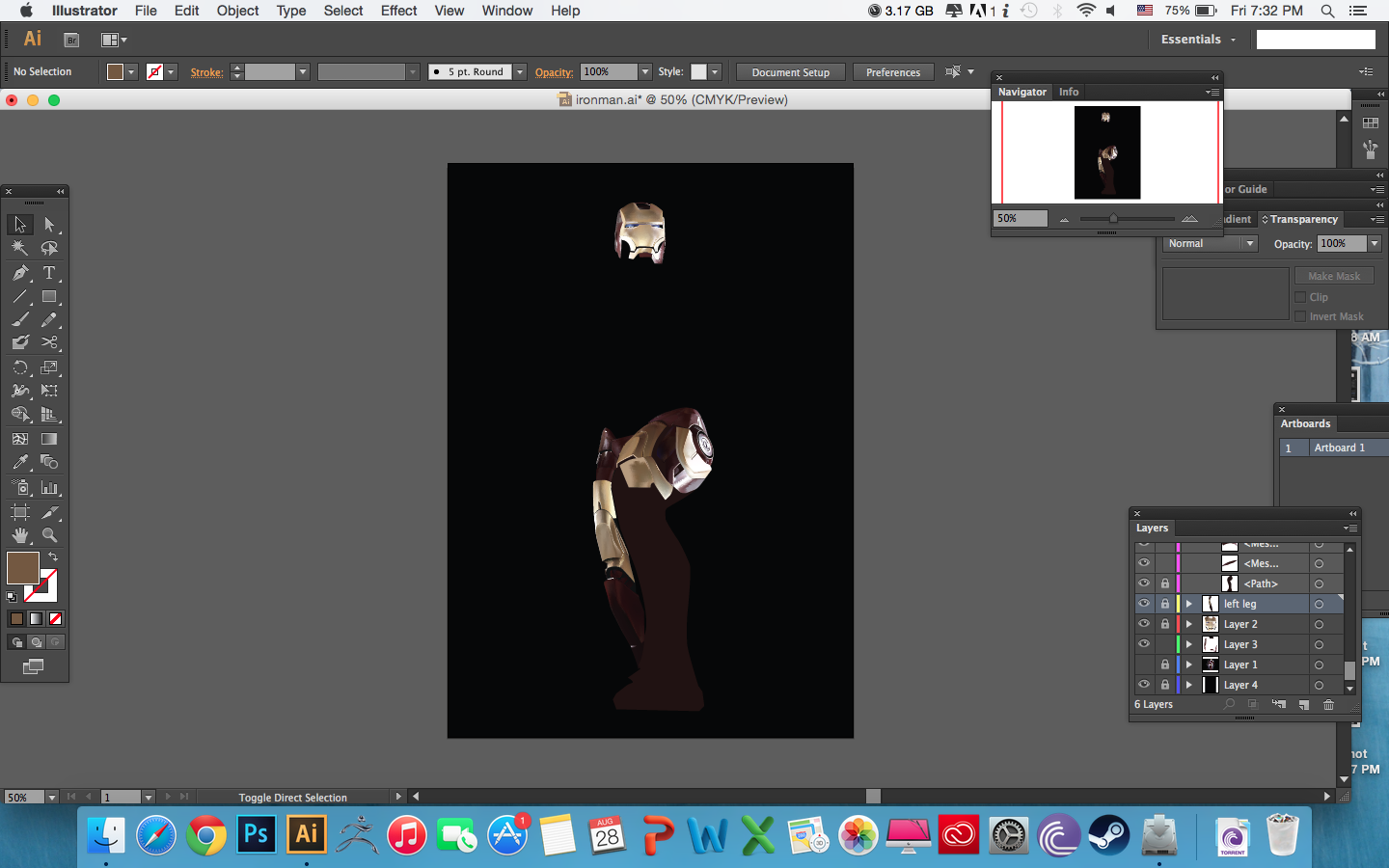Switch to the Info tab
This screenshot has height=868, width=1389.
pos(1069,92)
